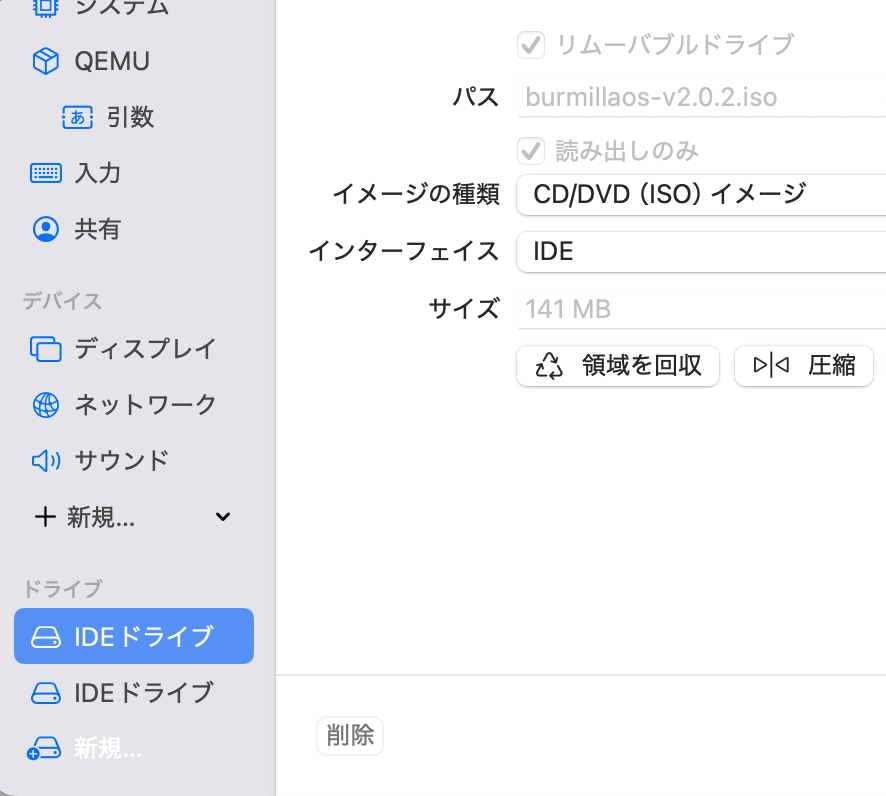886x796 pixels.
Task: Select the サウンド speaker icon
Action: (46, 461)
